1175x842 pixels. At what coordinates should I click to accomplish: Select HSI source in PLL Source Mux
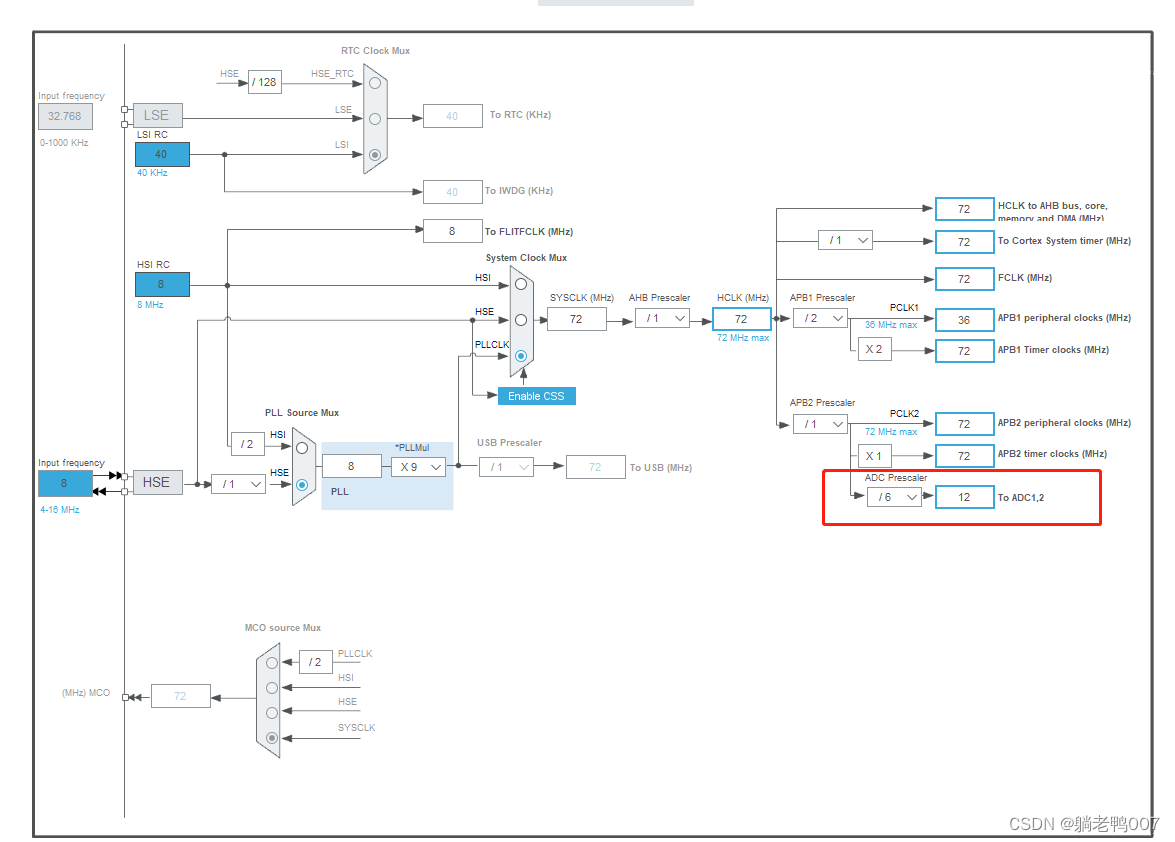tap(302, 448)
